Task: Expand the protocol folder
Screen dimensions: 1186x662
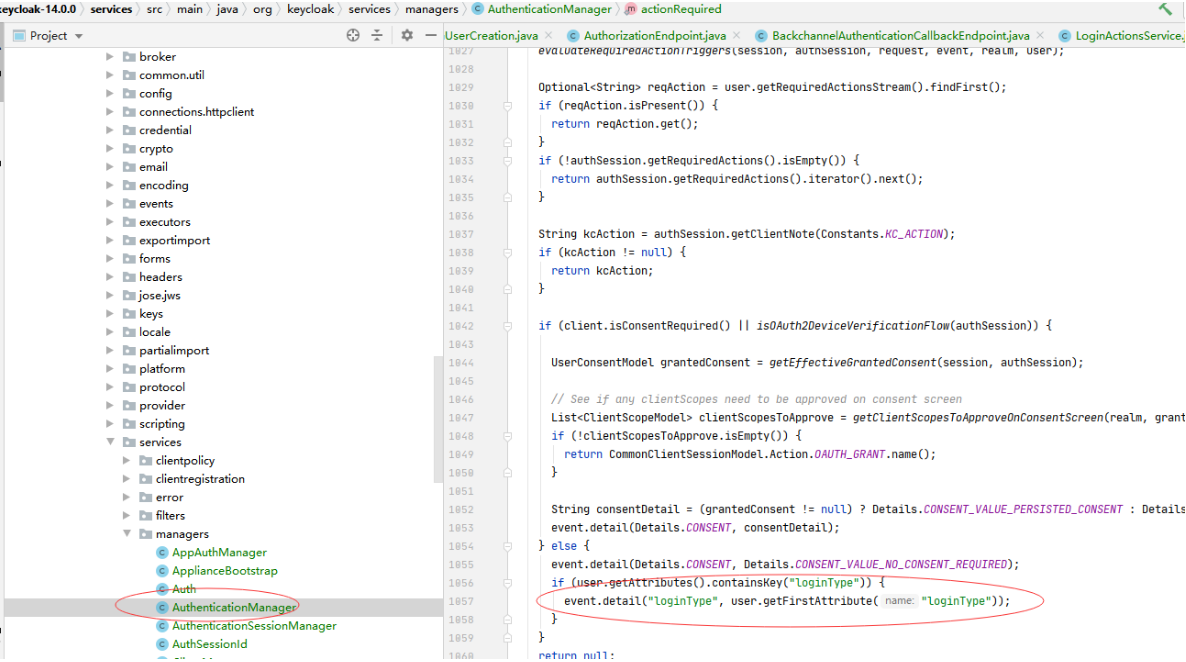Action: pyautogui.click(x=110, y=387)
